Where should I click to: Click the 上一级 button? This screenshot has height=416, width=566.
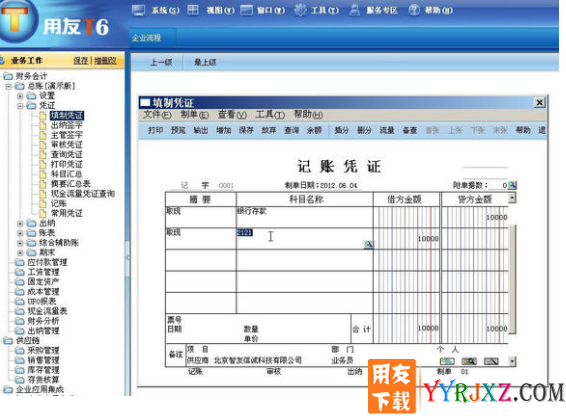(x=161, y=62)
